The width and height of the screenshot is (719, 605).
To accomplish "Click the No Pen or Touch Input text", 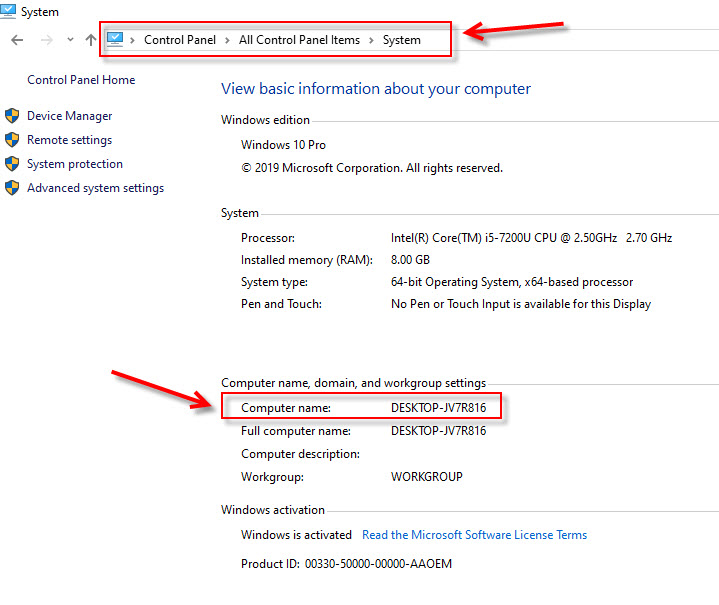I will tap(521, 304).
